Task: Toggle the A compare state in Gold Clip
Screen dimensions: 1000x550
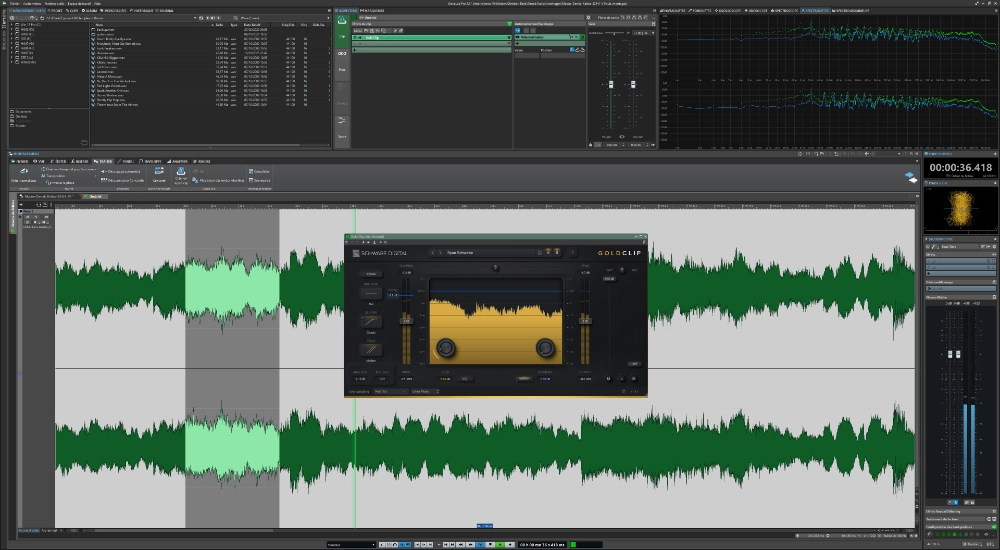Action: pyautogui.click(x=548, y=252)
